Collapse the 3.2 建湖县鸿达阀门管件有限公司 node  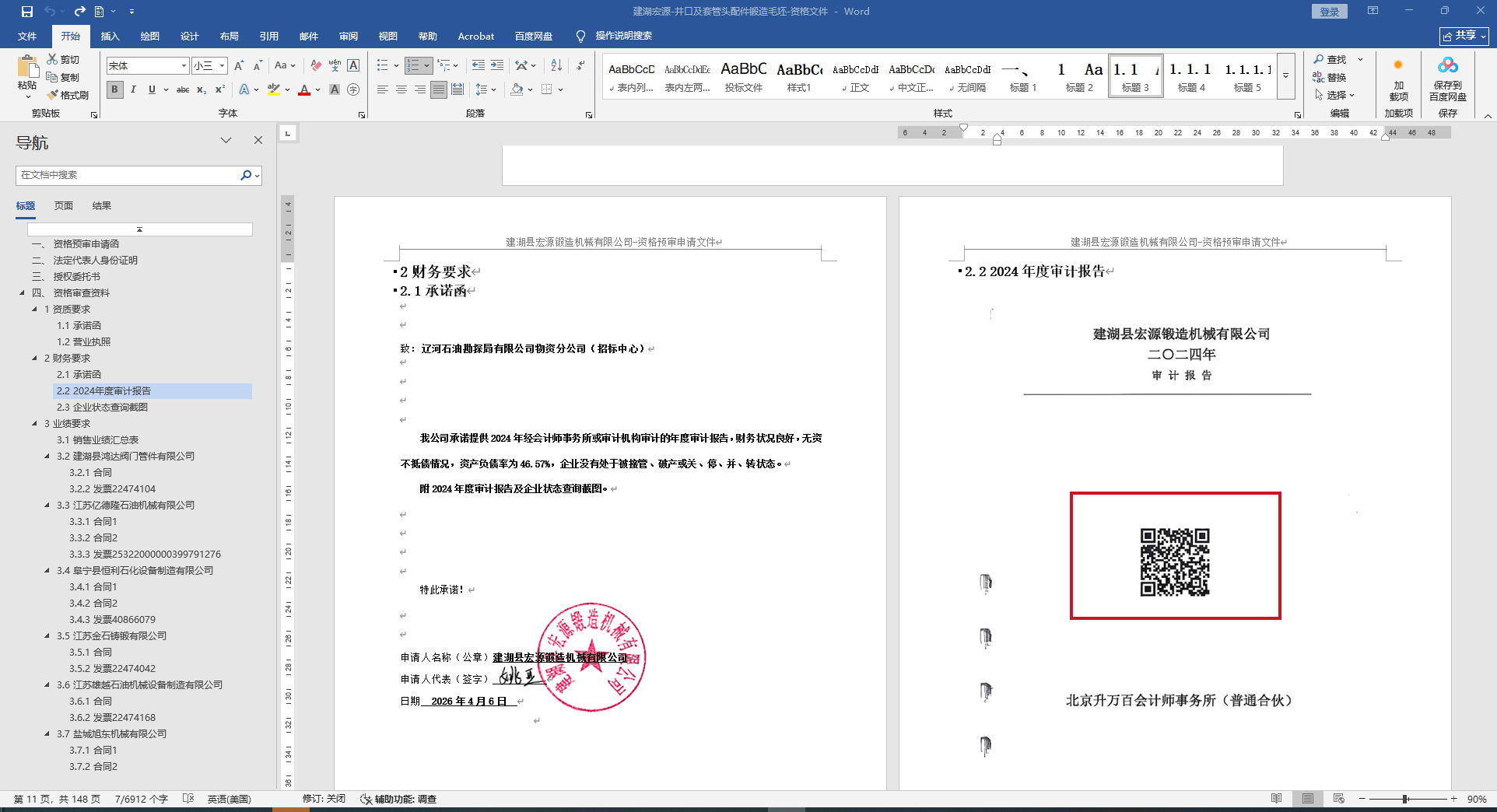[x=47, y=457]
